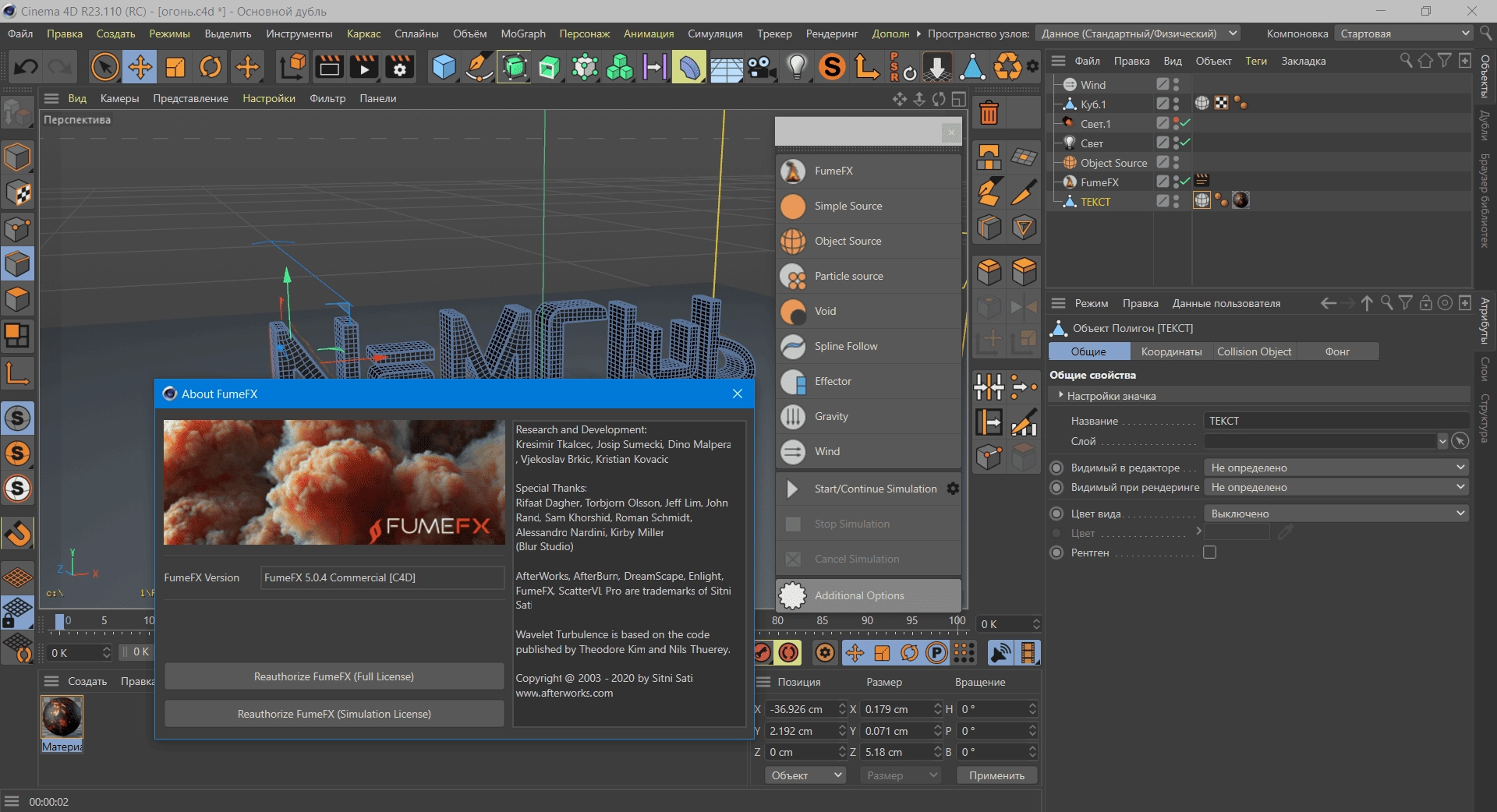Expand Настройки значка section
1497x812 pixels.
pos(1061,396)
